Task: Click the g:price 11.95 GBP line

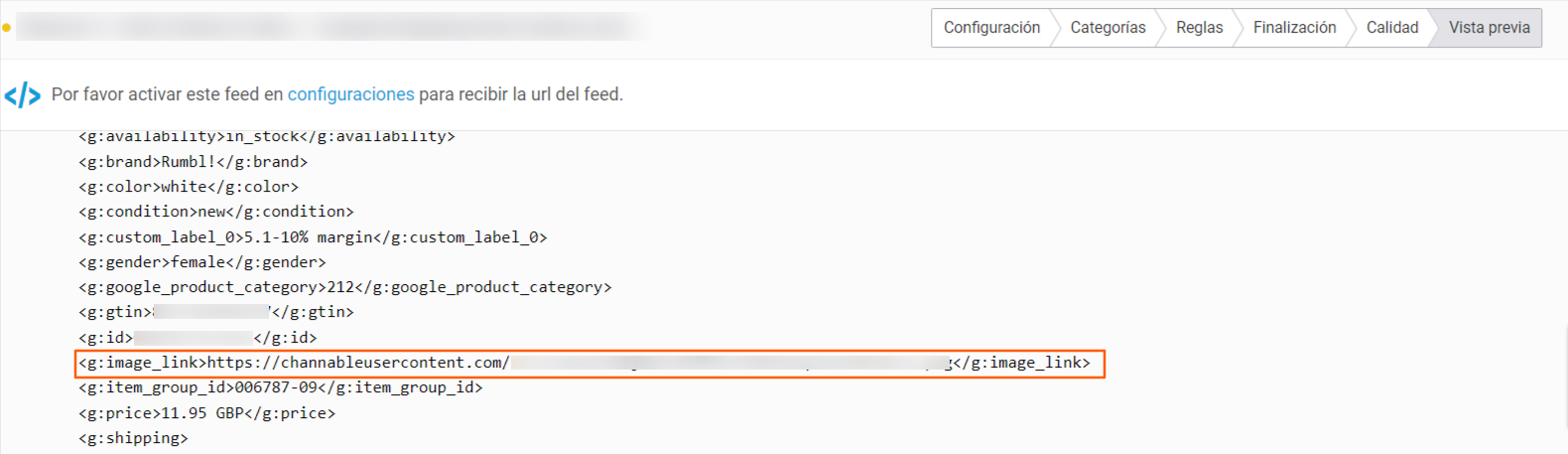Action: pyautogui.click(x=207, y=413)
